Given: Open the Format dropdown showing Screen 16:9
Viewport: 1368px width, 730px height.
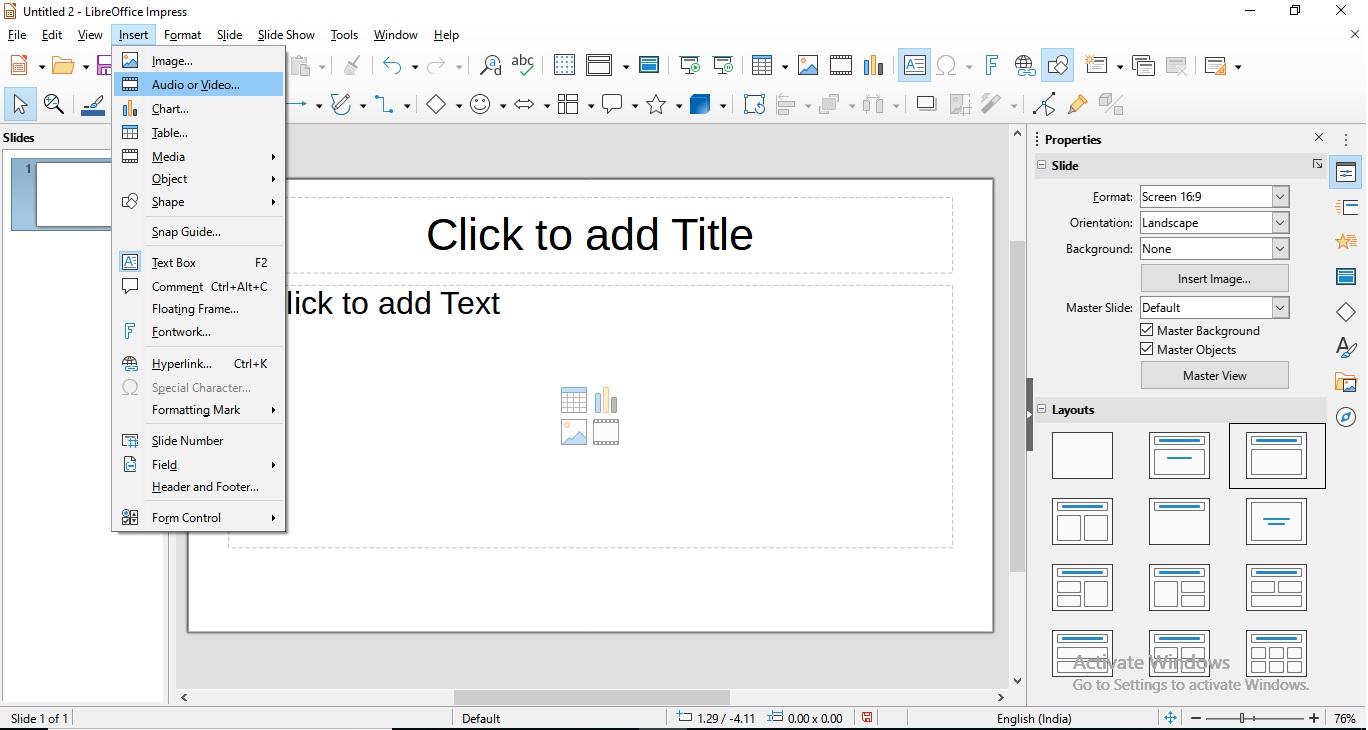Looking at the screenshot, I should pos(1280,197).
